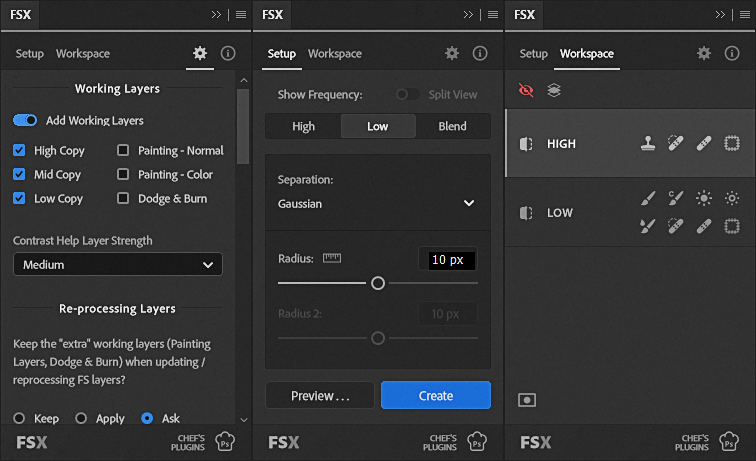The width and height of the screenshot is (756, 461).
Task: Enable the Dodge & Burn checkbox
Action: pyautogui.click(x=123, y=198)
